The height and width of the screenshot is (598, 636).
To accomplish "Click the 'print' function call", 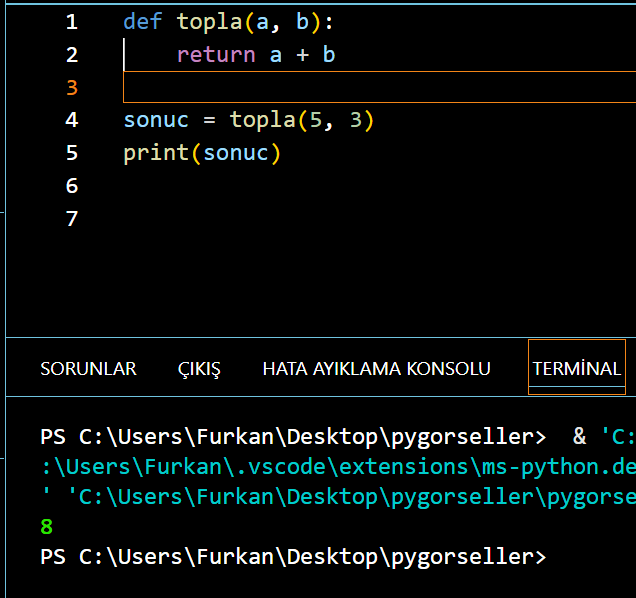I will [x=156, y=153].
